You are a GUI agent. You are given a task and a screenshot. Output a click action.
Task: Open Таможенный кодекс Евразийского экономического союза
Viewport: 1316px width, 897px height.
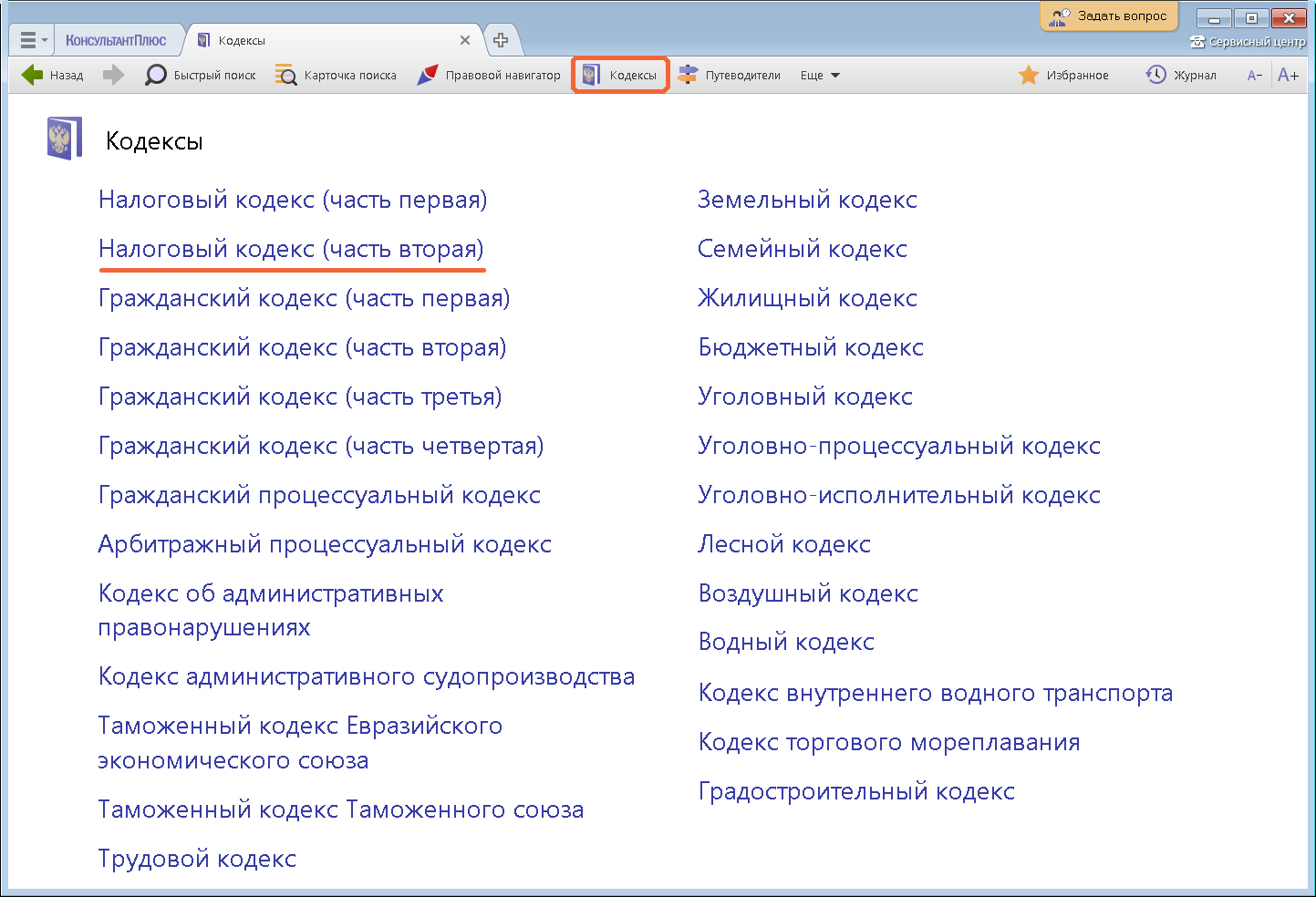pos(300,743)
